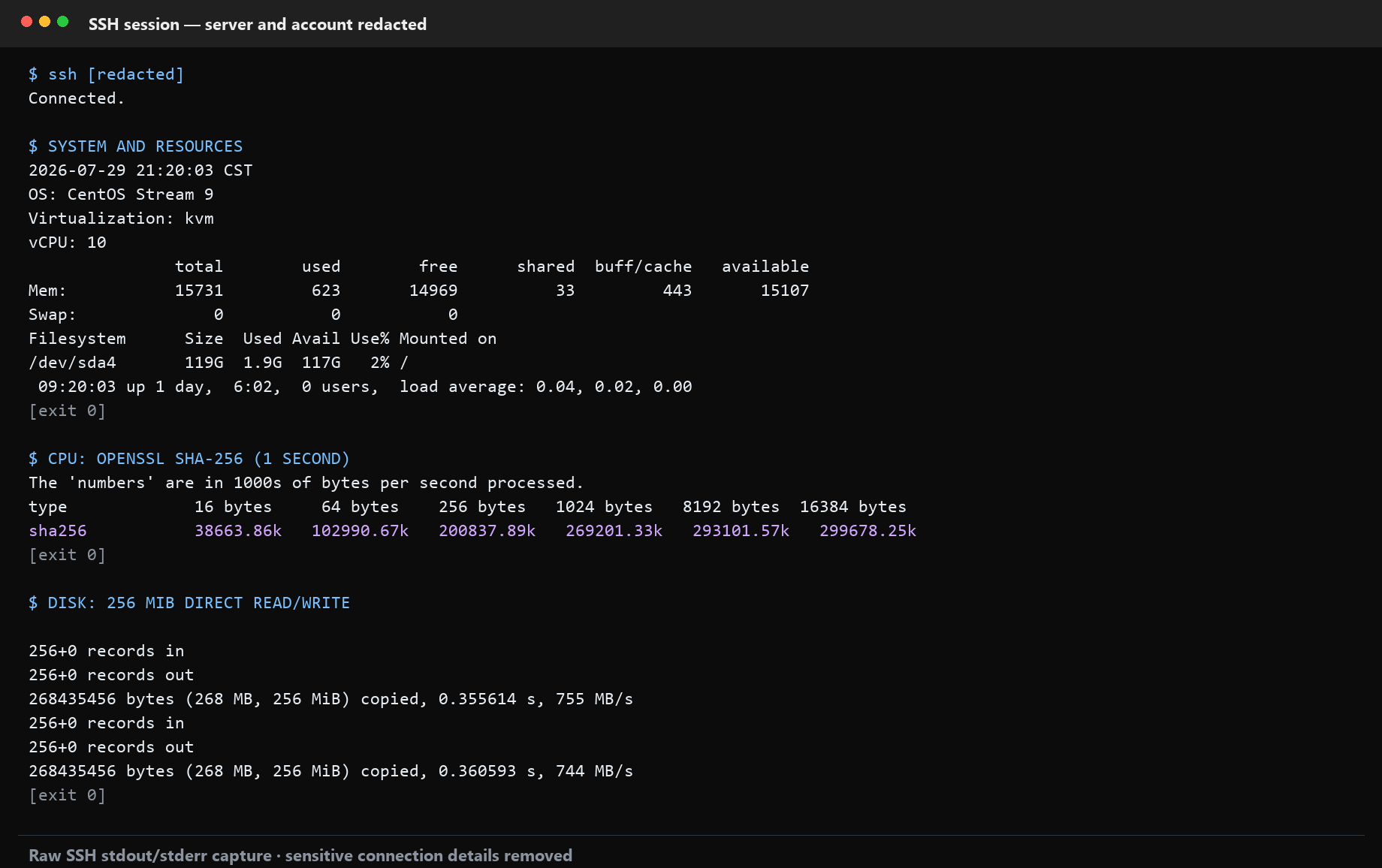Click '[exit 0]' below the disk output
Screen dimensions: 1382x868
coord(68,795)
